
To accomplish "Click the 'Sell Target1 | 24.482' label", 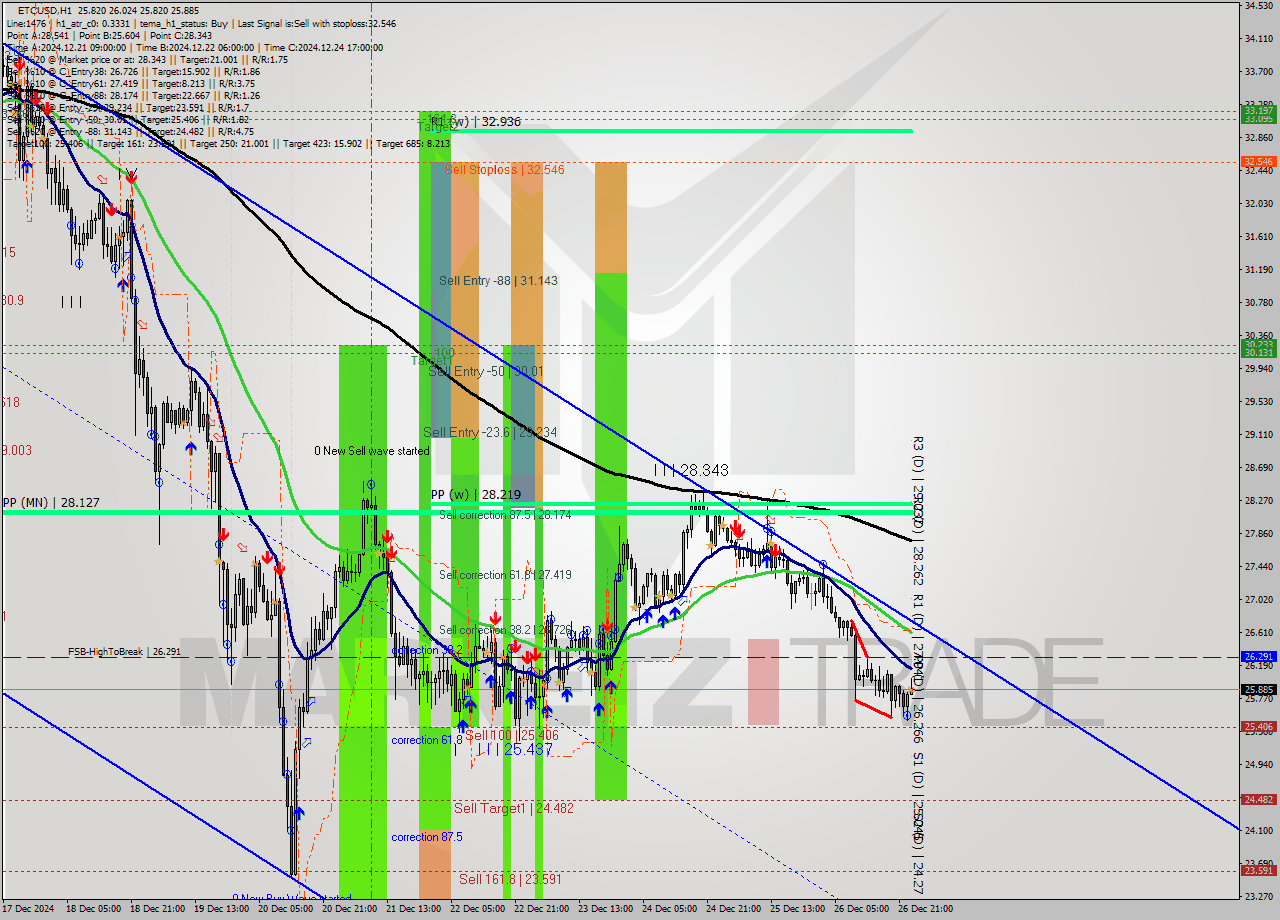I will (x=514, y=808).
